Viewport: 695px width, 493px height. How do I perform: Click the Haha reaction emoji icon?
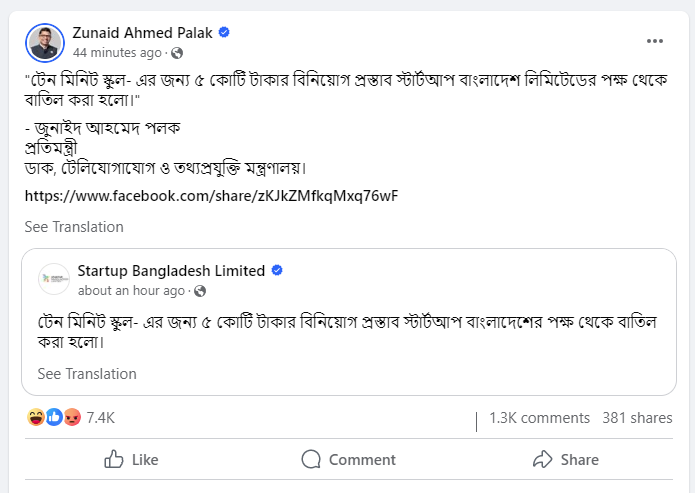(36, 417)
